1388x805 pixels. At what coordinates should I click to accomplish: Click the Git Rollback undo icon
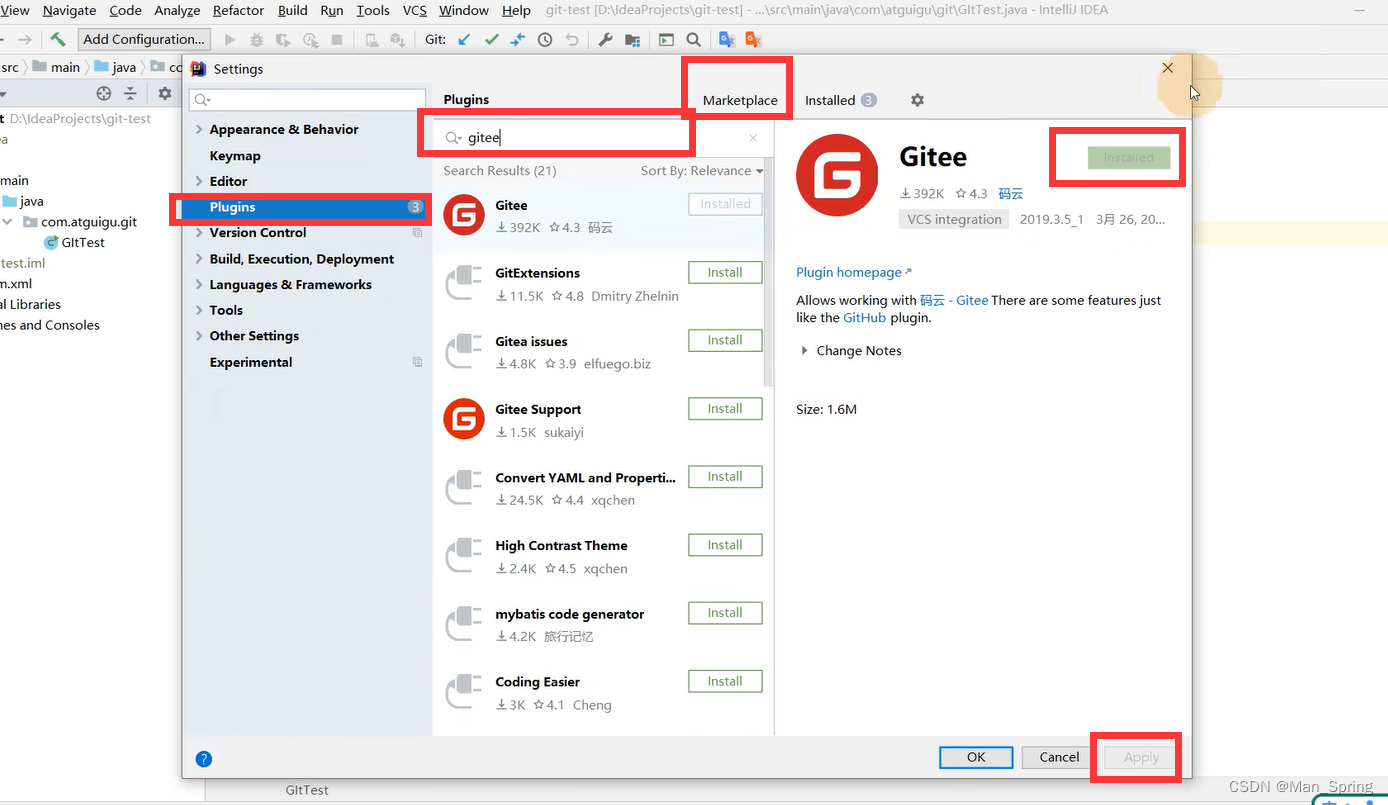[572, 40]
